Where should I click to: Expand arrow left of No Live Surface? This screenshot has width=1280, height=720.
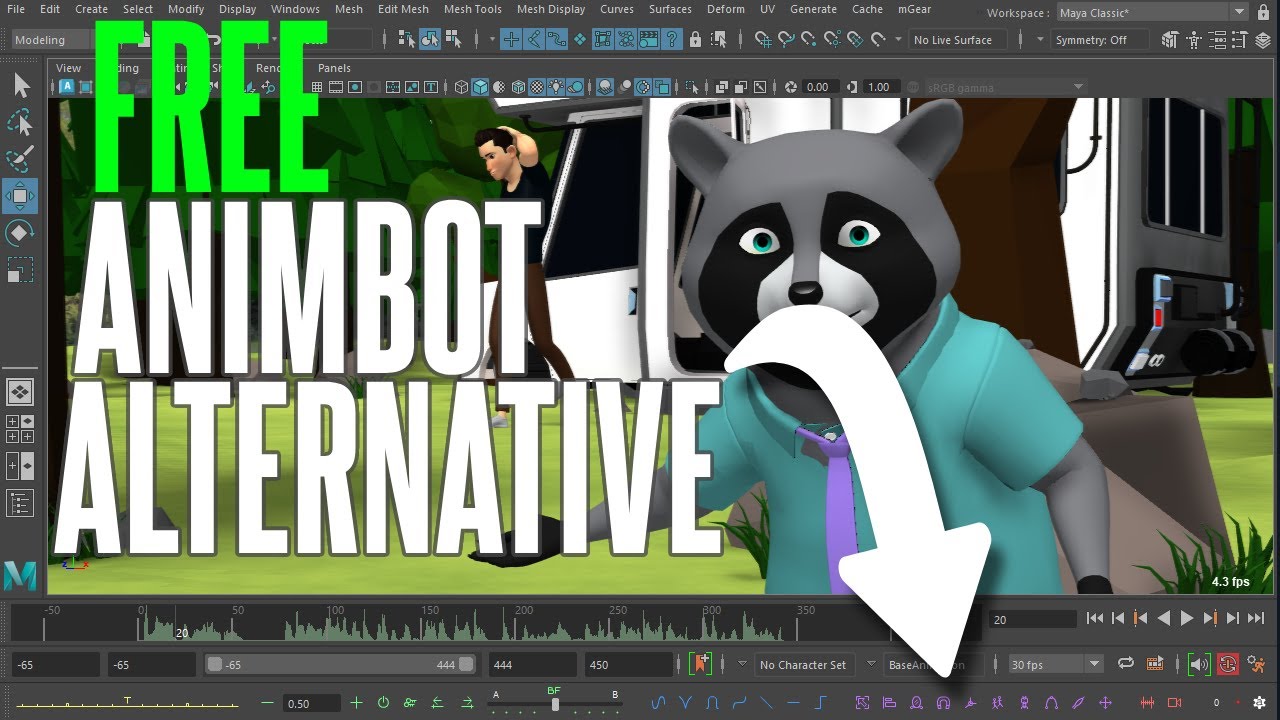(x=898, y=40)
